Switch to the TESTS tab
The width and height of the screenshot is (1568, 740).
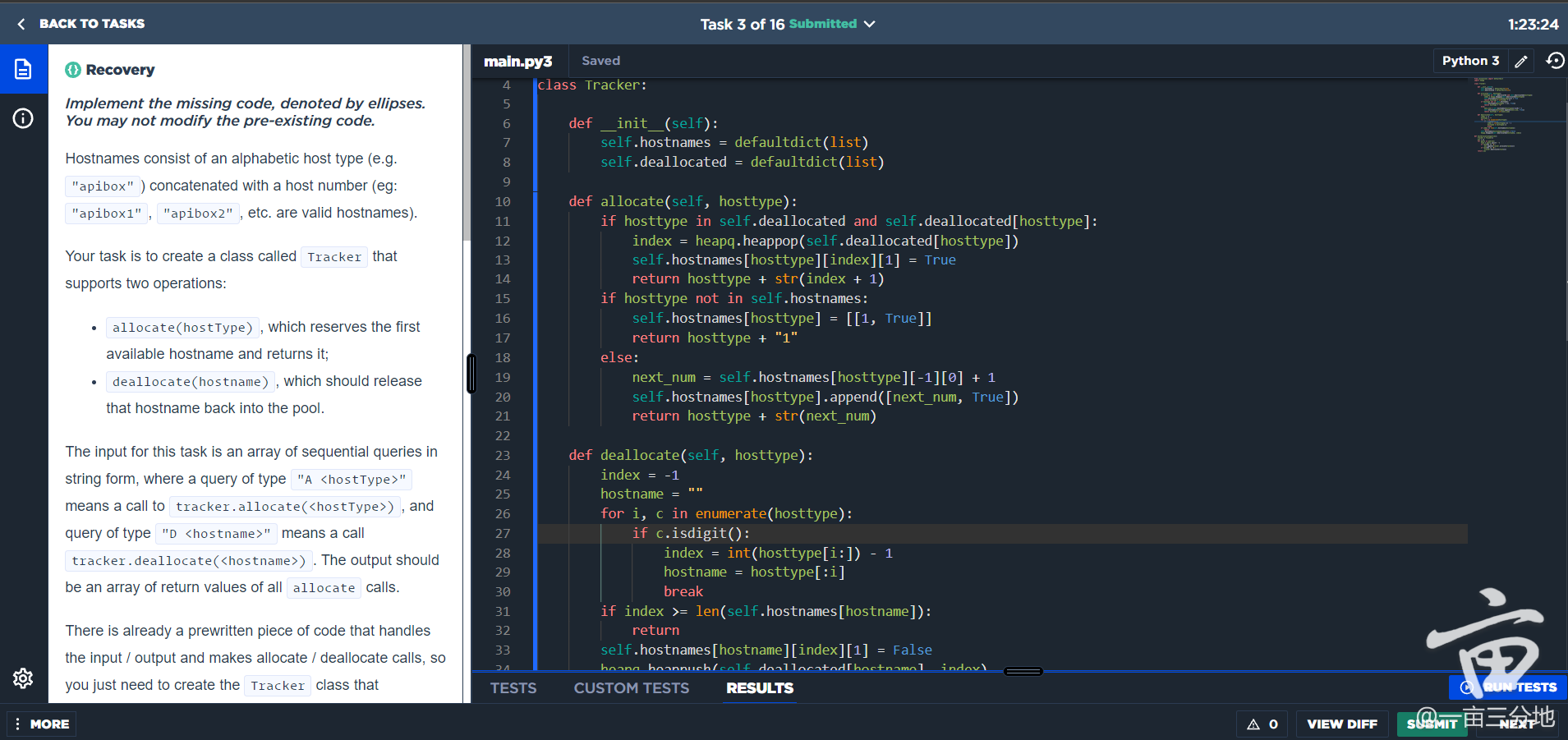pyautogui.click(x=513, y=688)
